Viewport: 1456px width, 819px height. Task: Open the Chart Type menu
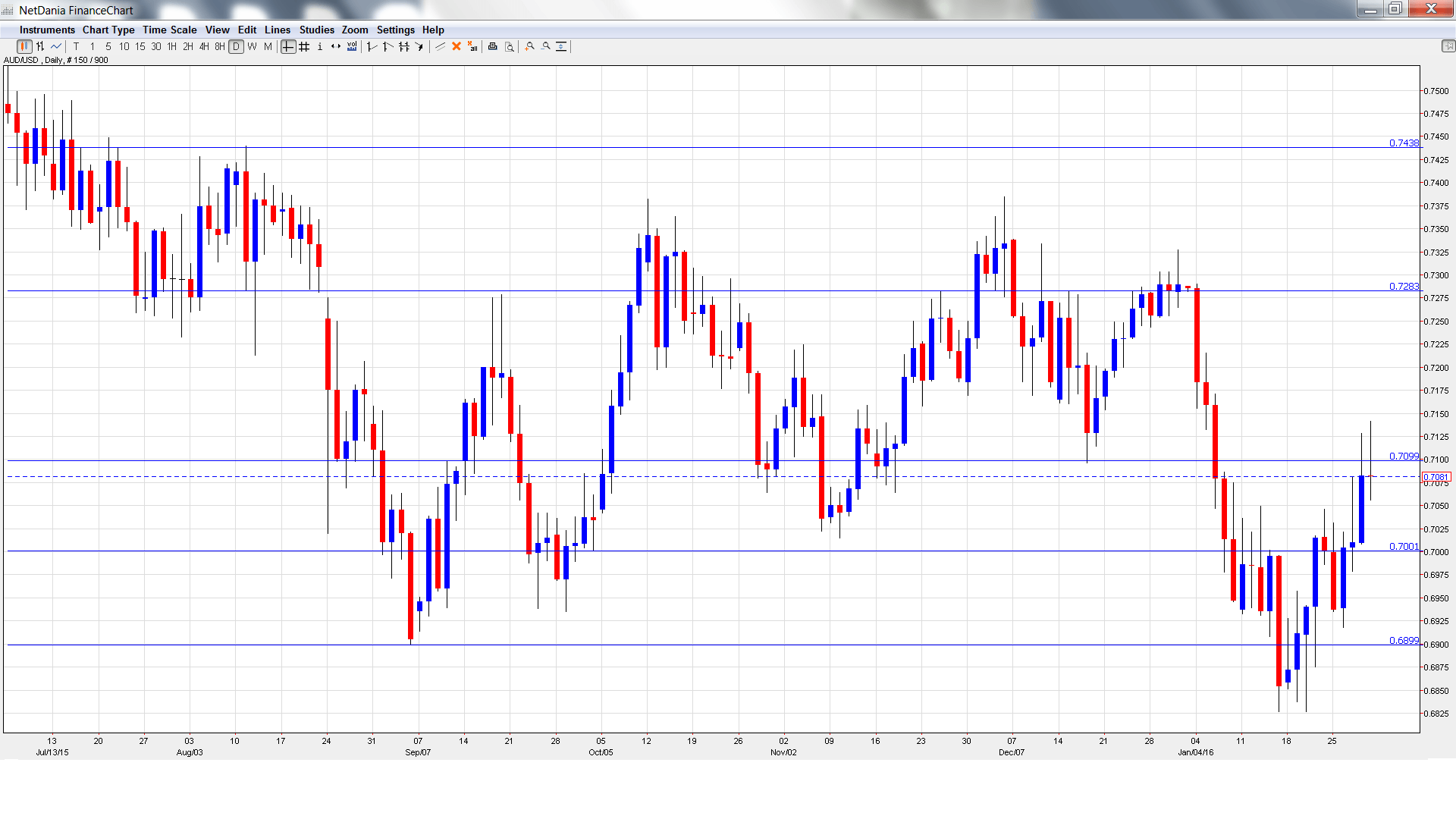pos(108,30)
